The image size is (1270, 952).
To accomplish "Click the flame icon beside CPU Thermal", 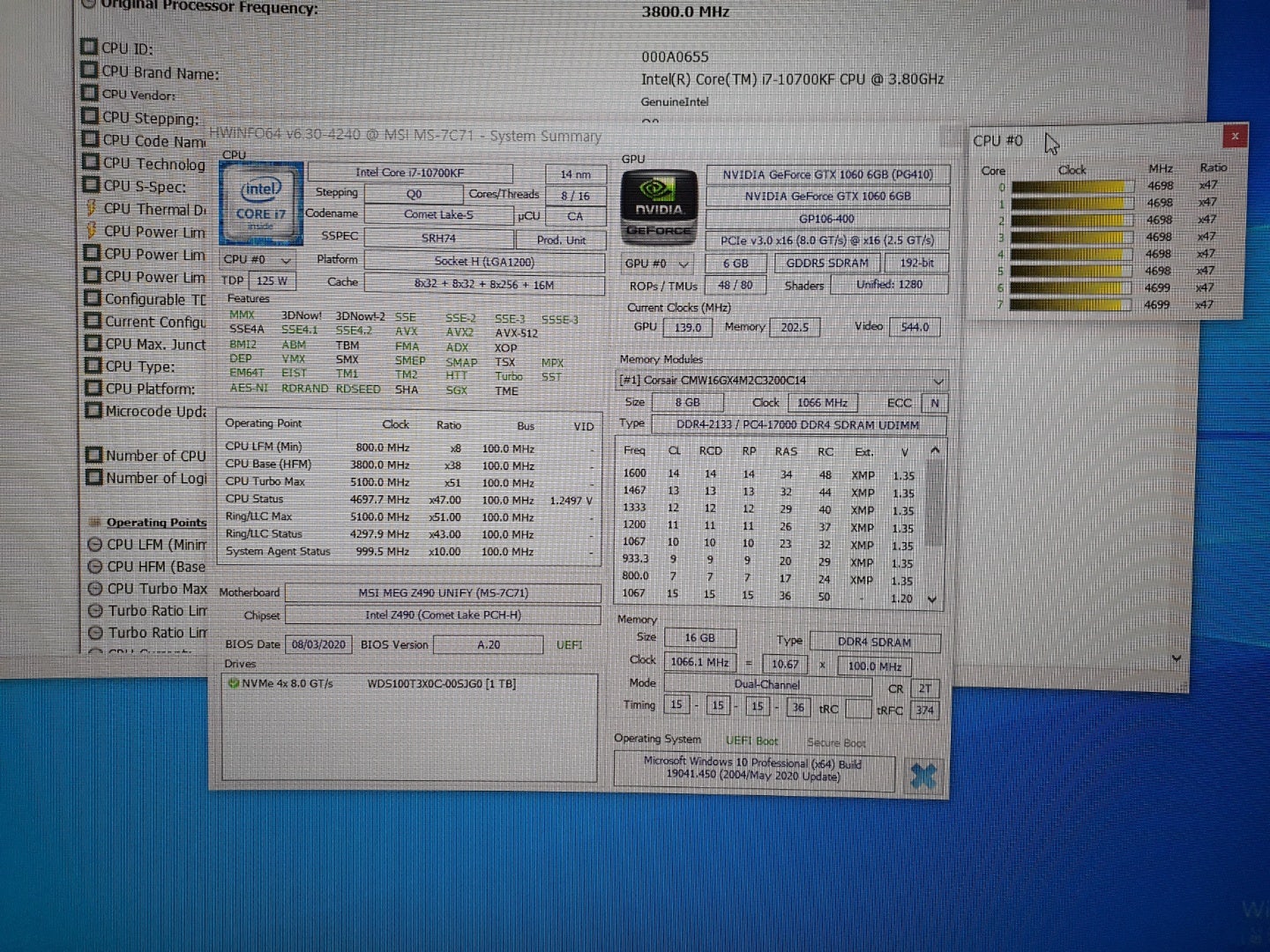I will click(91, 208).
